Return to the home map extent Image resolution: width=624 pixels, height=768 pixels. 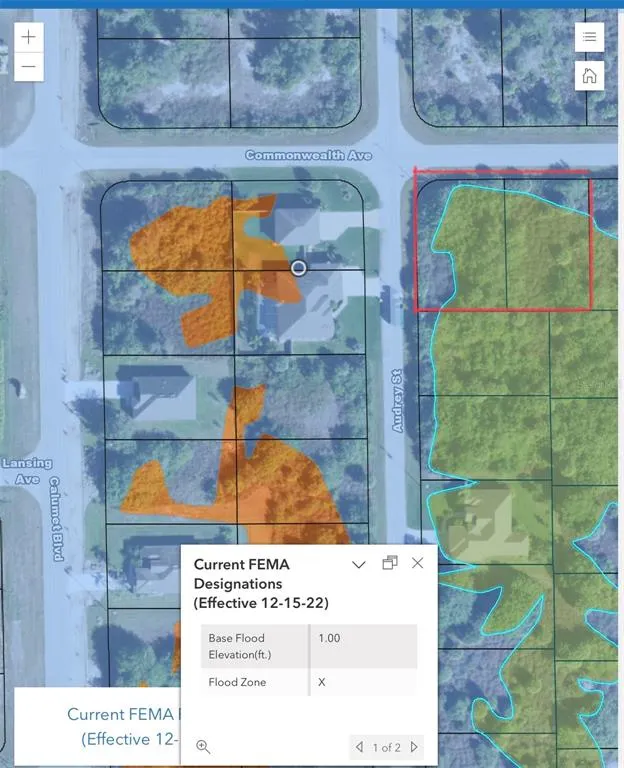(589, 75)
